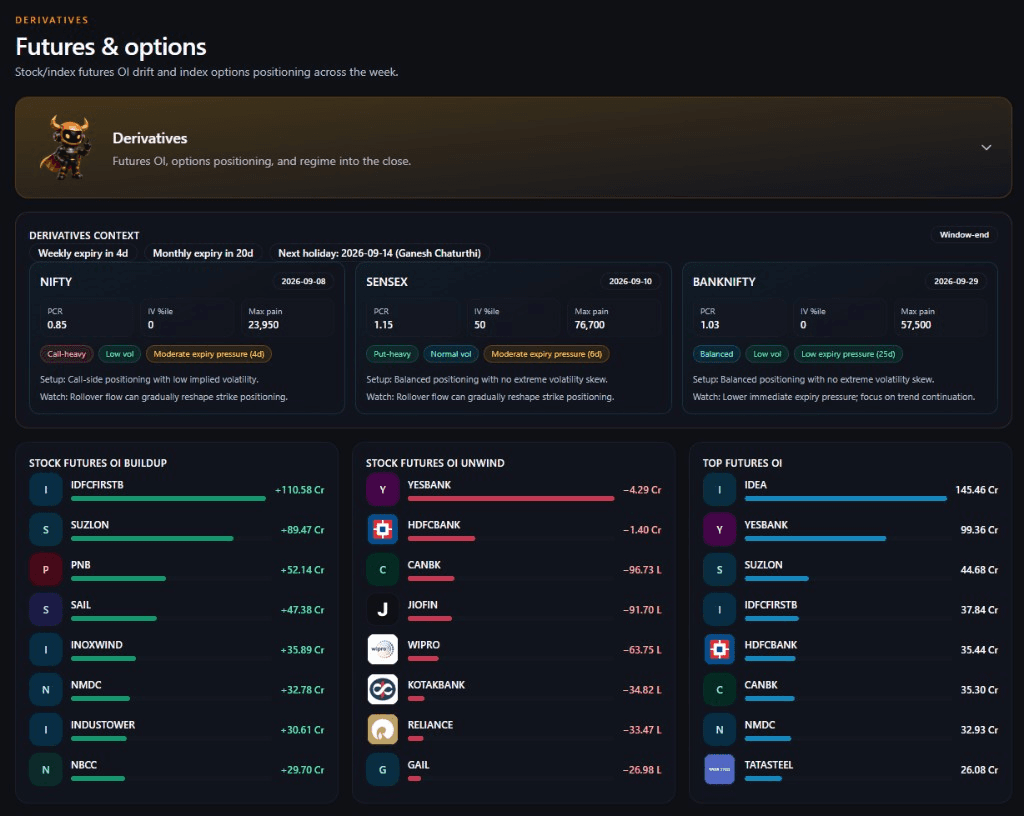The height and width of the screenshot is (816, 1024).
Task: Click the CANBK icon in OI Unwind
Action: tap(383, 569)
